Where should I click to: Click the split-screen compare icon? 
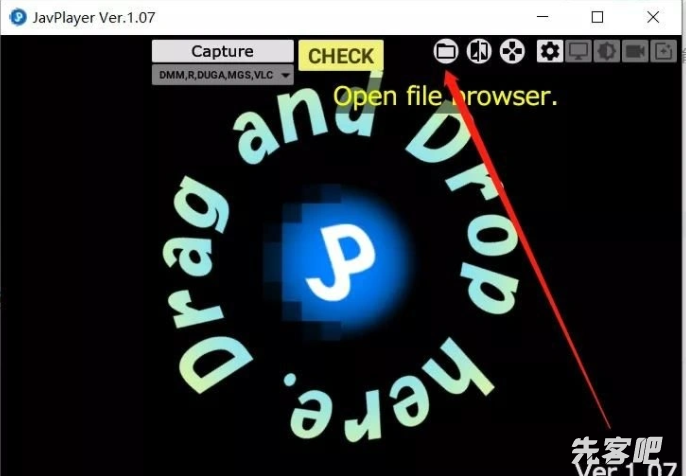(x=479, y=51)
